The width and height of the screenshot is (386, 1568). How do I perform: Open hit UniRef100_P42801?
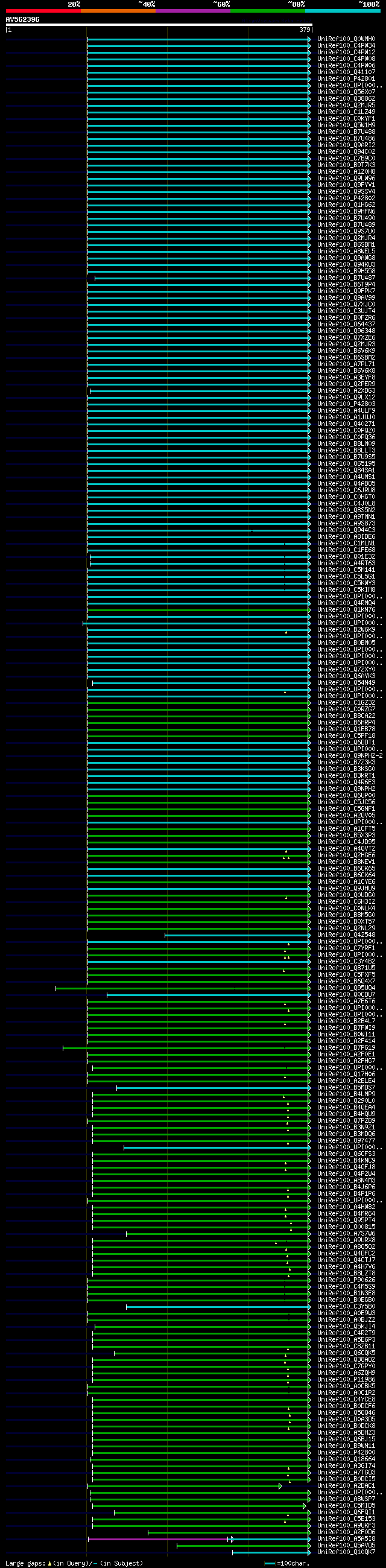point(346,79)
